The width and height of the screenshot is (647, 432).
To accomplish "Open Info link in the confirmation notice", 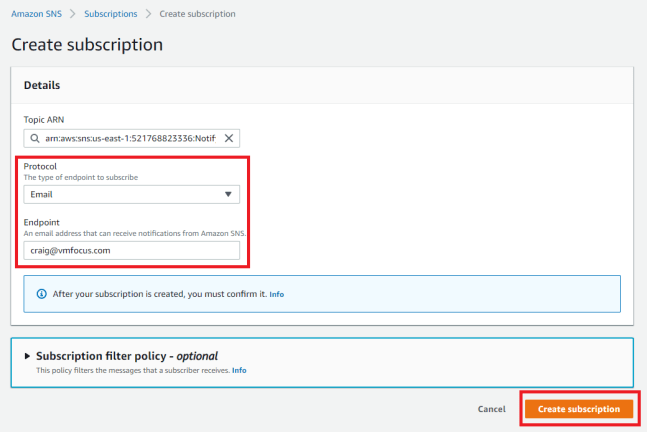I will coord(277,295).
